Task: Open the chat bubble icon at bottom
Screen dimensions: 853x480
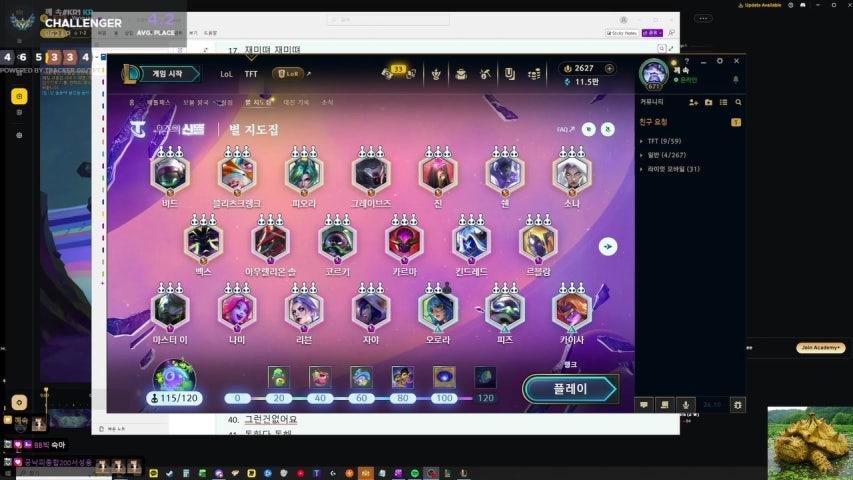Action: (x=644, y=405)
